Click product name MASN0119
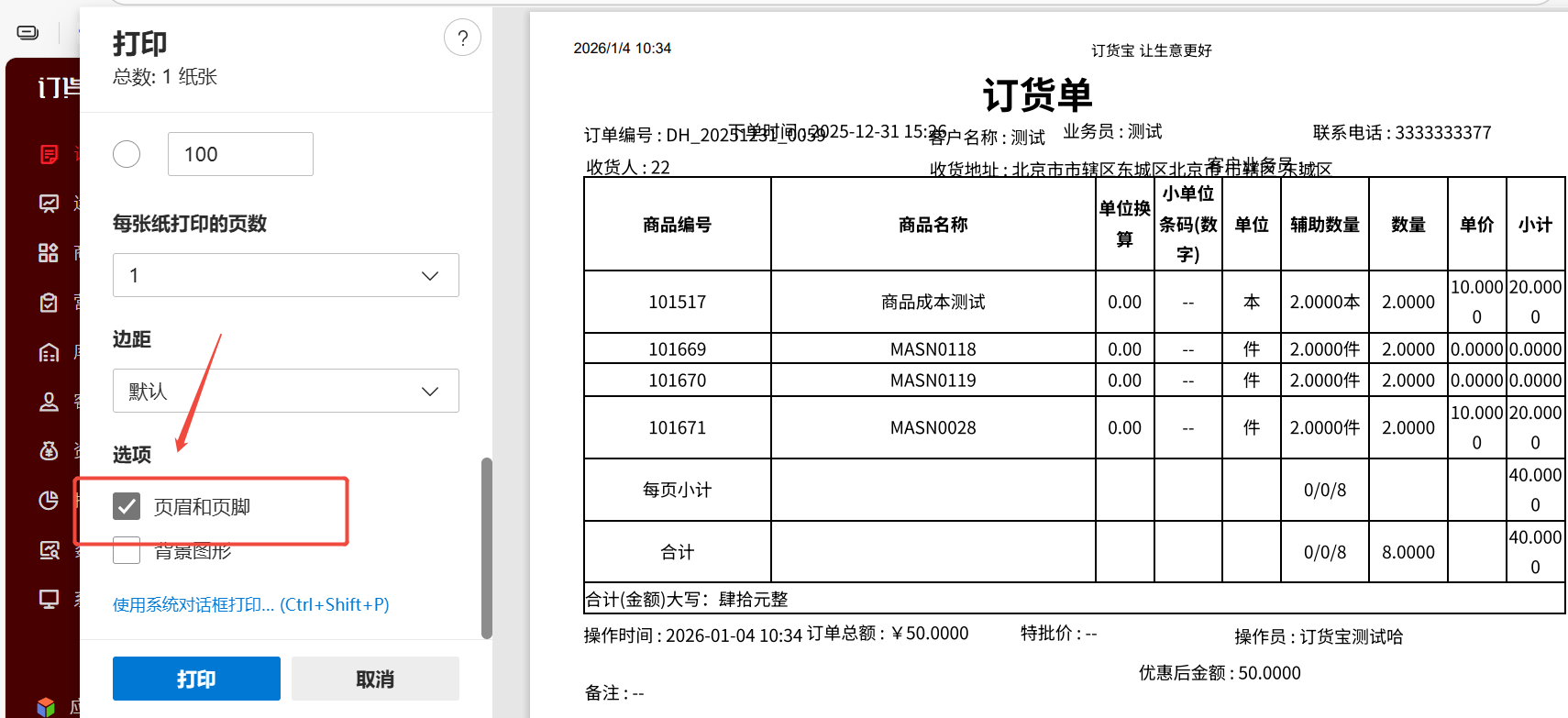 click(x=933, y=381)
